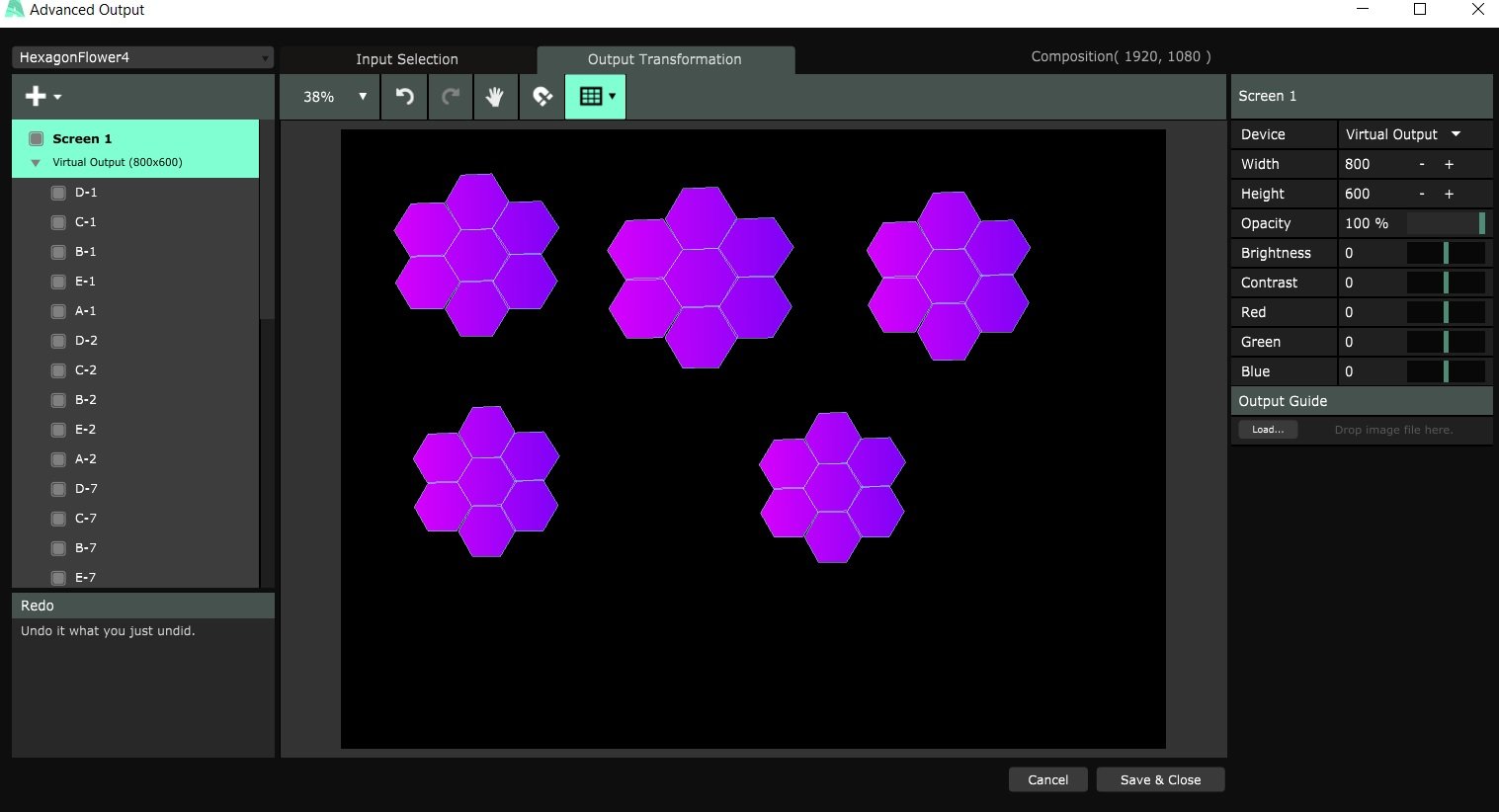This screenshot has width=1499, height=812.
Task: Click the plus icon to add screen
Action: 37,96
